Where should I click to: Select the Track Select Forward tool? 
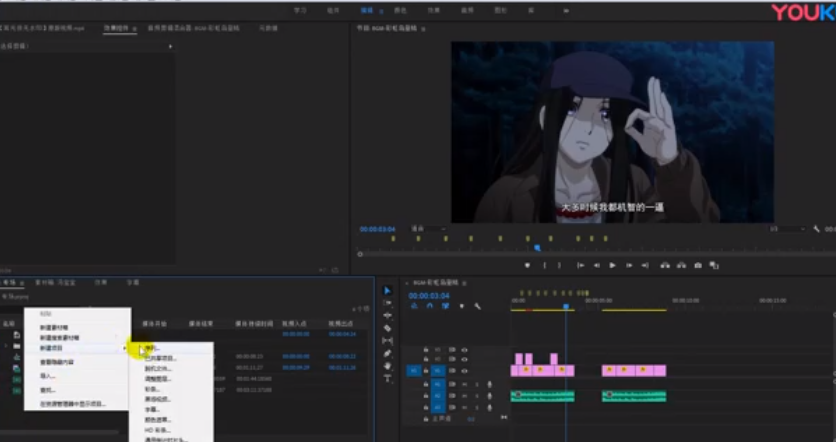pyautogui.click(x=388, y=303)
